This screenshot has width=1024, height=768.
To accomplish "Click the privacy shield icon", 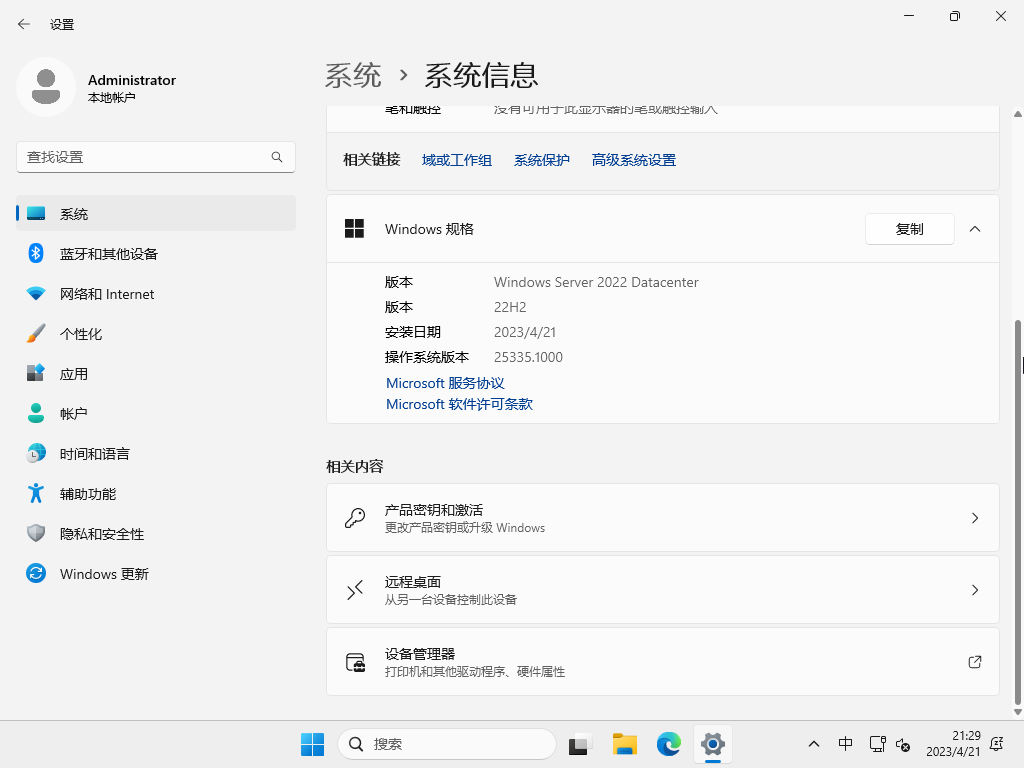I will 36,533.
